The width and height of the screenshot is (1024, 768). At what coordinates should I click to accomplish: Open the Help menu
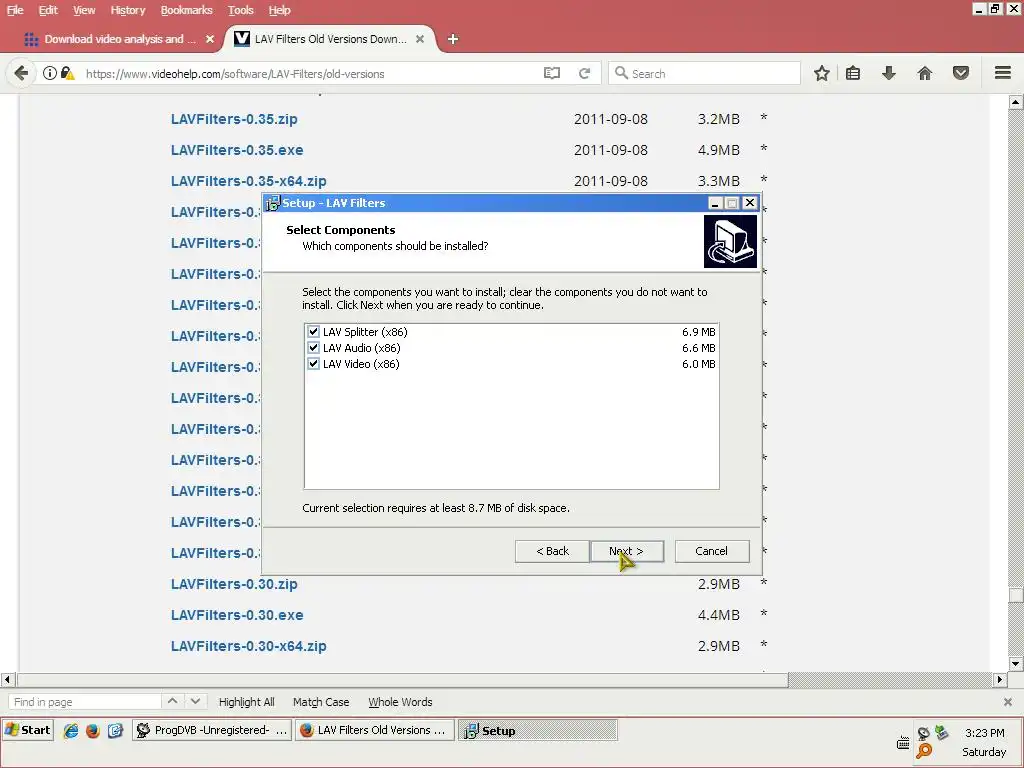280,10
